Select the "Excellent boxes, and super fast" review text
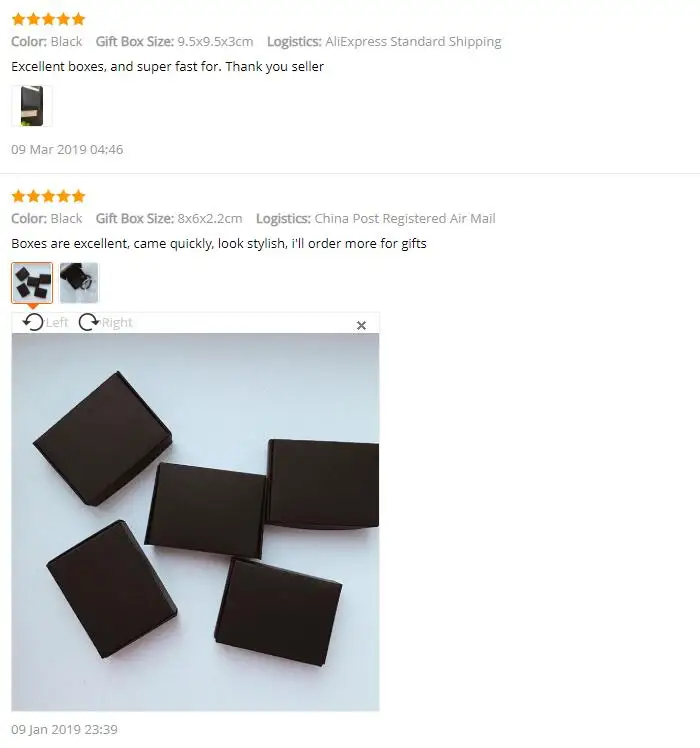700x748 pixels. coord(167,66)
